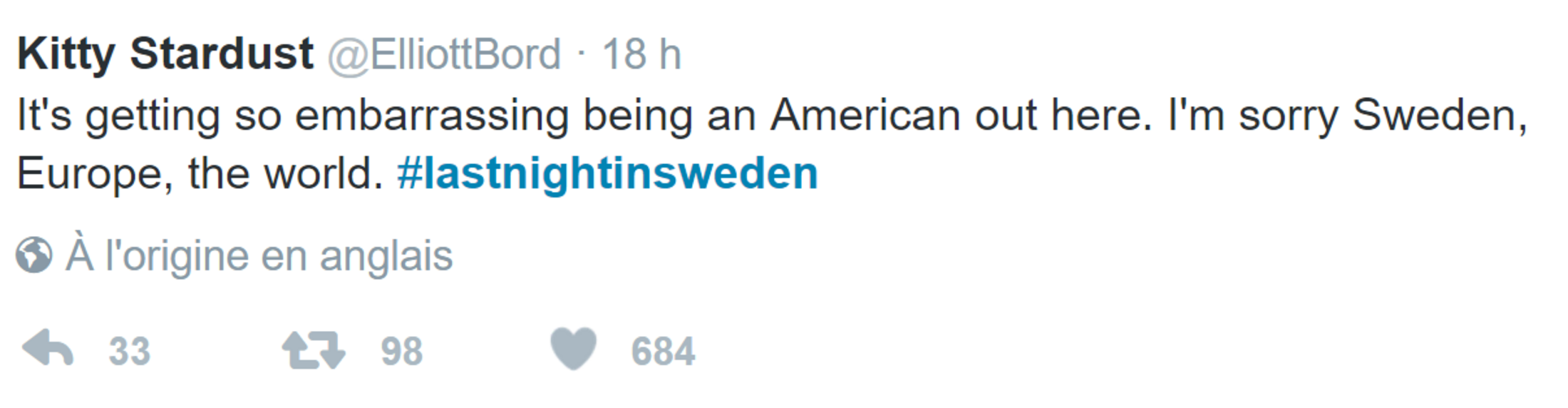Click the dot separator before "18 h"
Screen dimensions: 1568x408
(582, 54)
